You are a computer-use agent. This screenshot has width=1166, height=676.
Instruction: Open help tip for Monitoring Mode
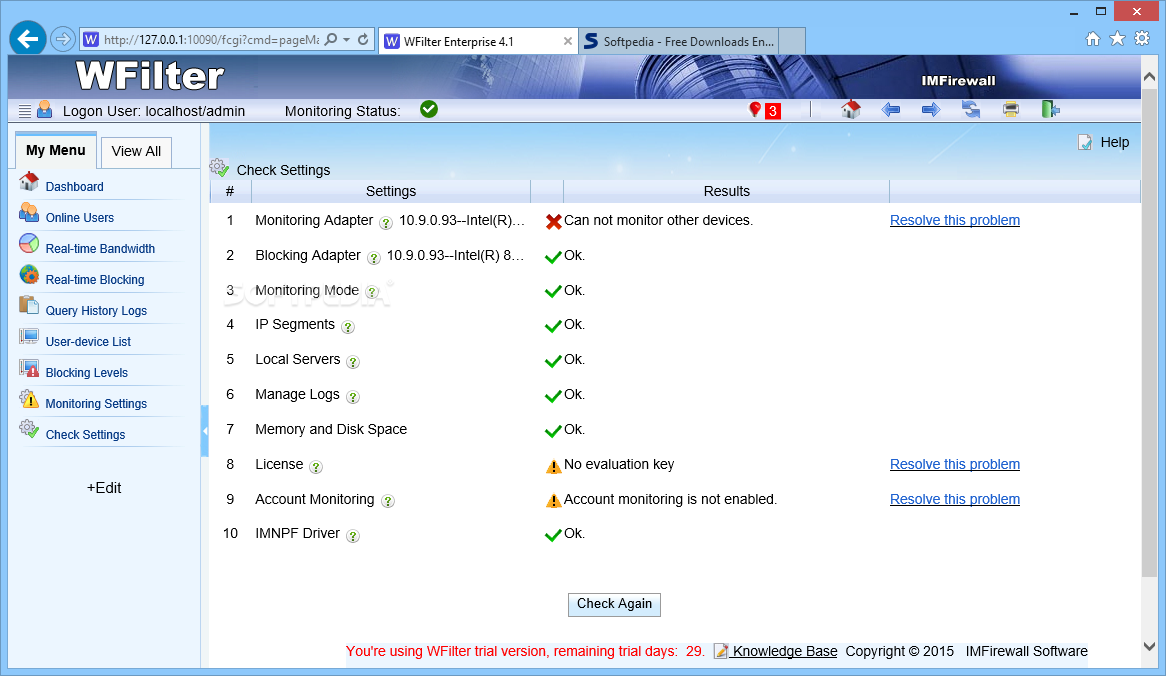[372, 292]
